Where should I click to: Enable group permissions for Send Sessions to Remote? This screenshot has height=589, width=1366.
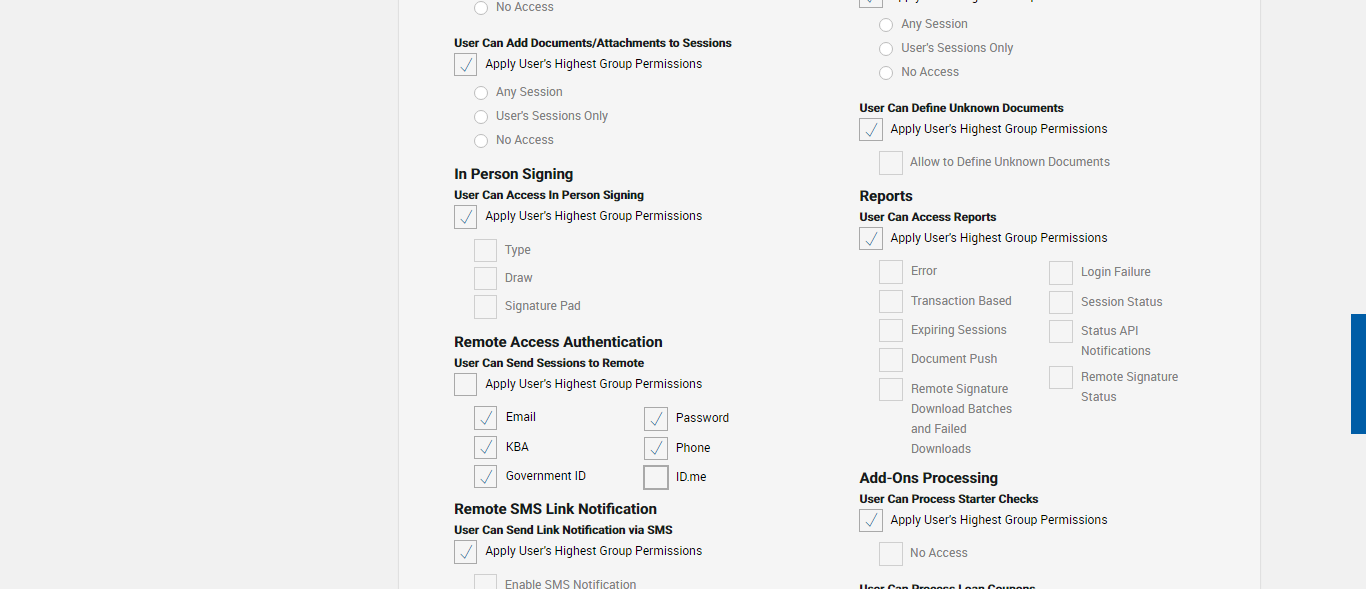(466, 385)
